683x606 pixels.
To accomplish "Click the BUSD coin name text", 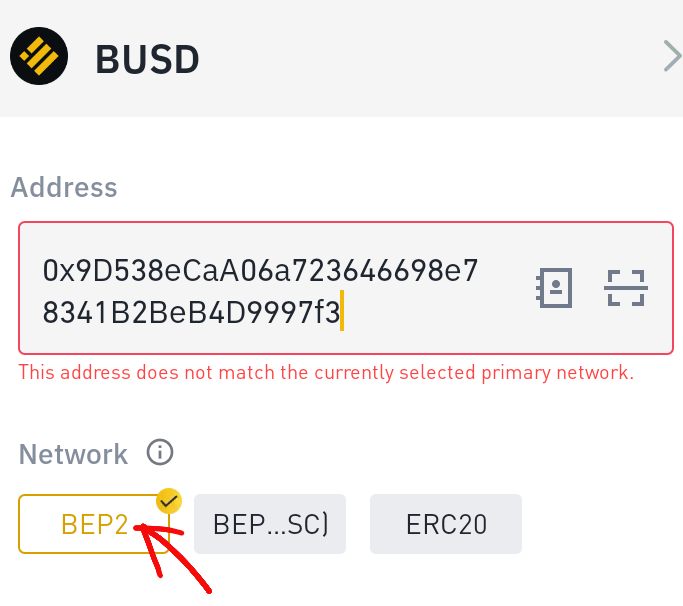I will 147,59.
